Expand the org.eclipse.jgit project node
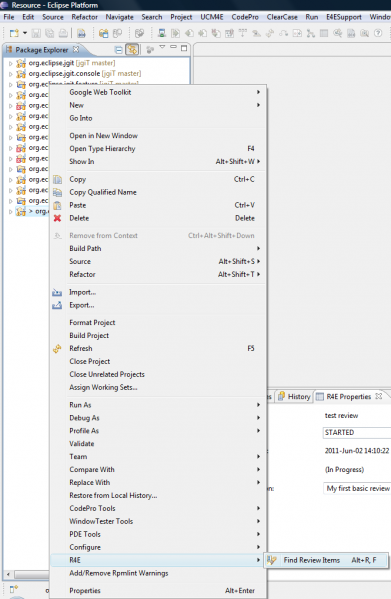The image size is (391, 599). (x=11, y=63)
